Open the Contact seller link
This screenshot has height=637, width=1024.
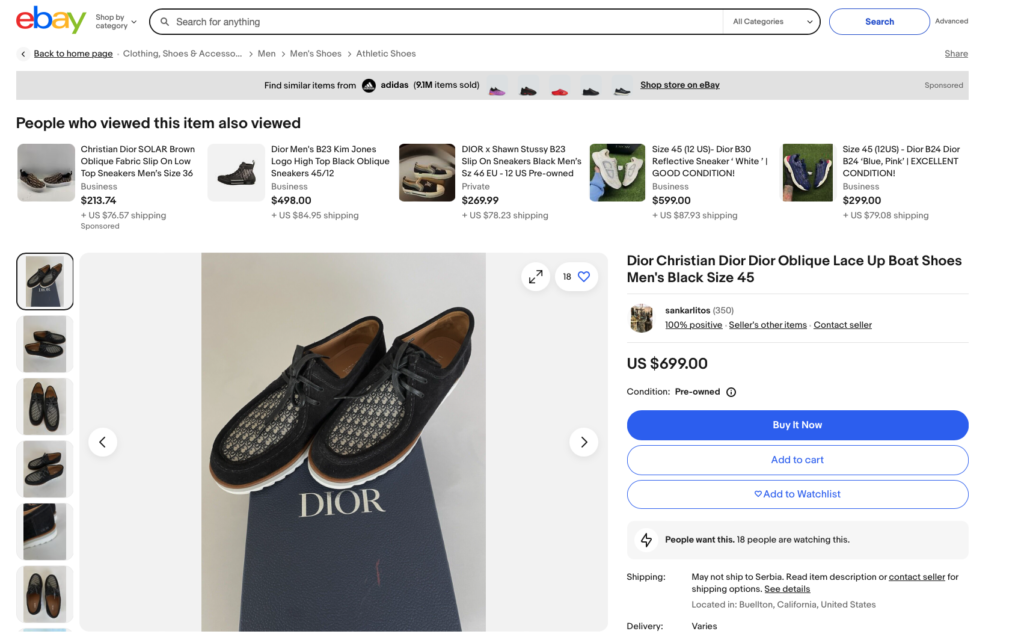[x=842, y=325]
